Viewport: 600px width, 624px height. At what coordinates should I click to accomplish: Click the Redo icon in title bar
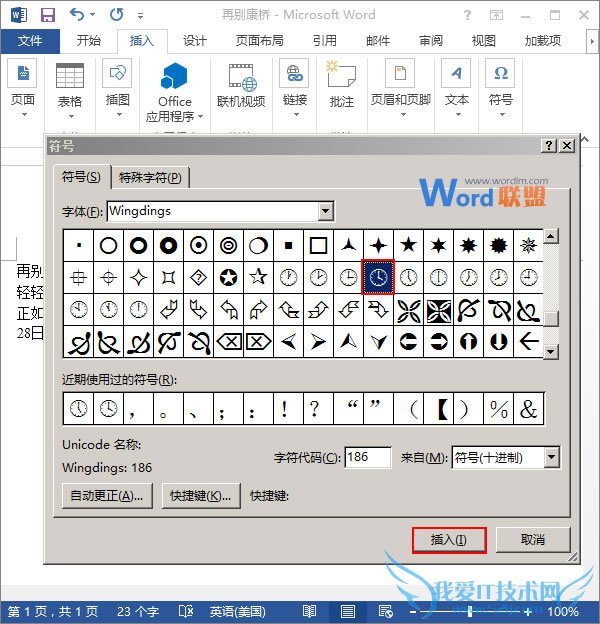point(117,15)
